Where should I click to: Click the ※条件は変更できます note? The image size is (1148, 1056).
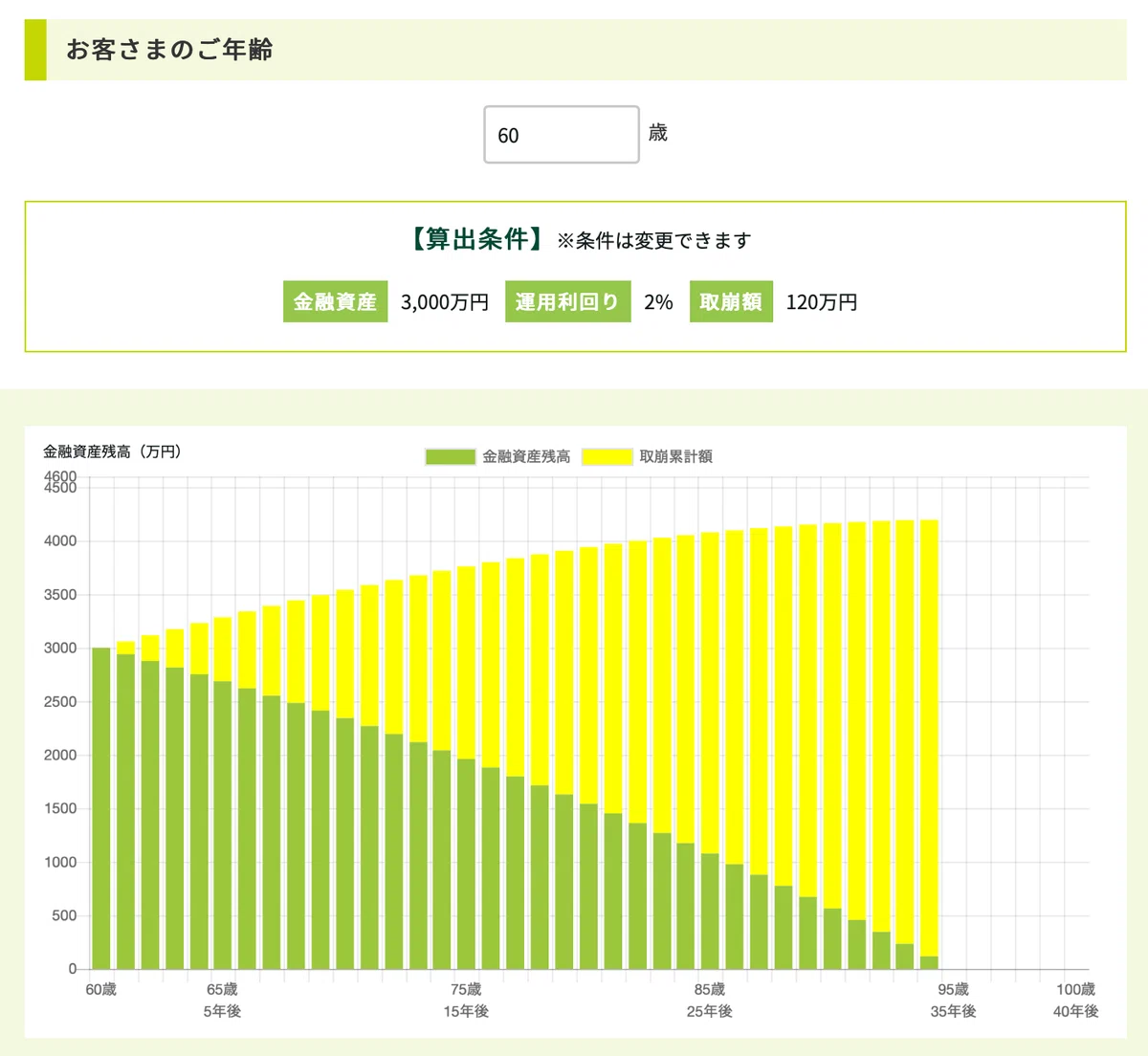pyautogui.click(x=654, y=241)
